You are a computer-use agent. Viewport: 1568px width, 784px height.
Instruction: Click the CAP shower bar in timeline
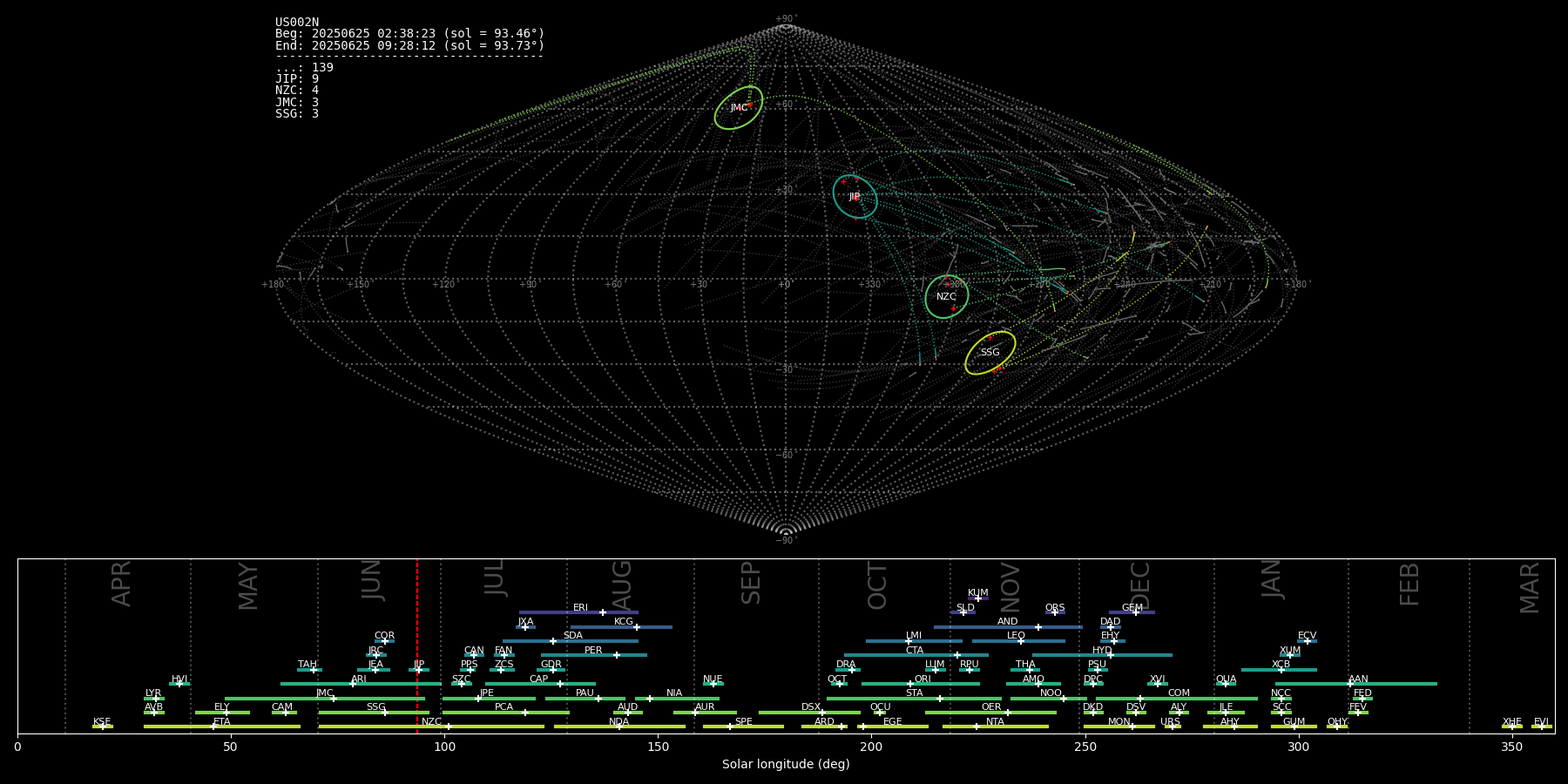[x=540, y=684]
